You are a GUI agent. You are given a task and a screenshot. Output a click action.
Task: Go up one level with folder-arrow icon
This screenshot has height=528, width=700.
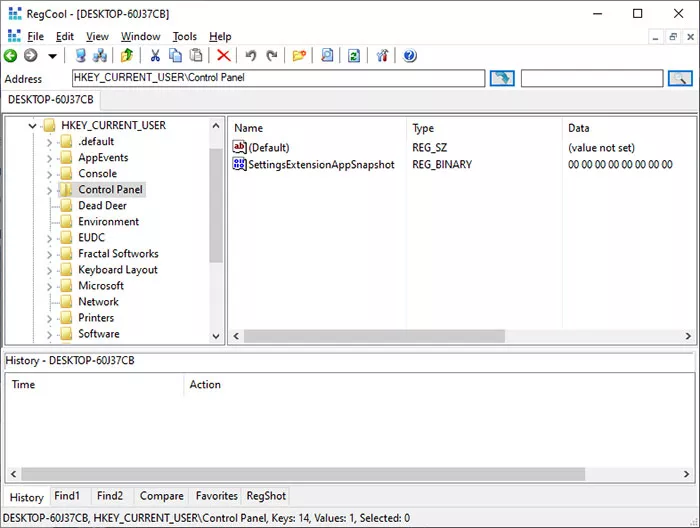(x=127, y=56)
